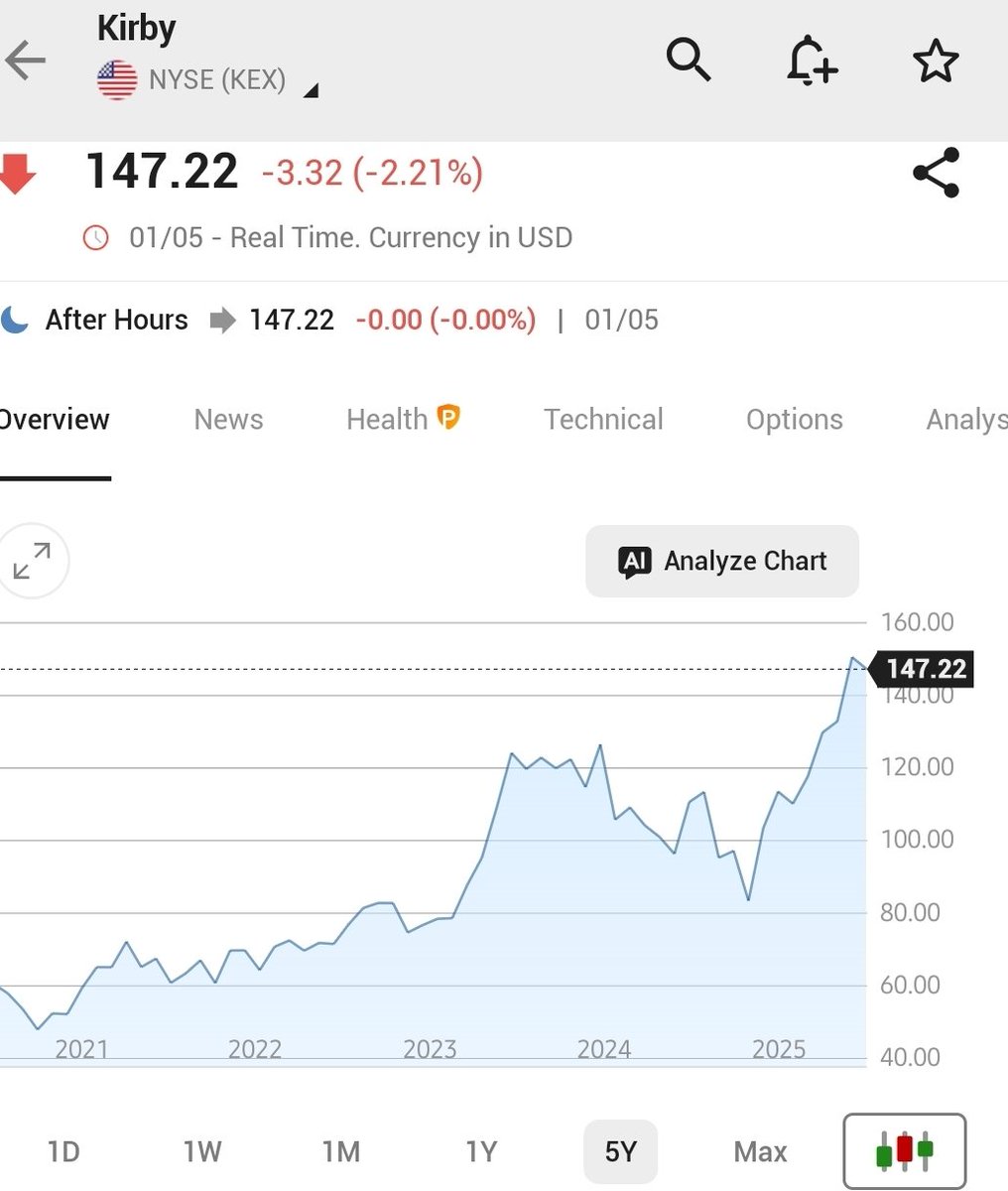The height and width of the screenshot is (1191, 1008).
Task: Tap the 100.00 price axis label
Action: [918, 840]
